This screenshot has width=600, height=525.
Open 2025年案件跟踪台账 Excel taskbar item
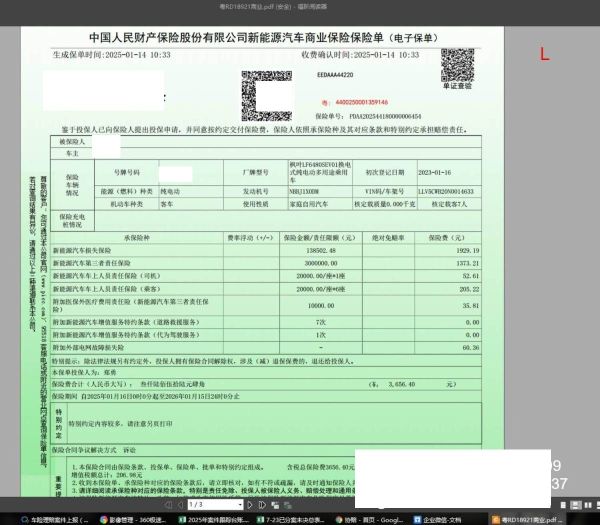coord(214,520)
